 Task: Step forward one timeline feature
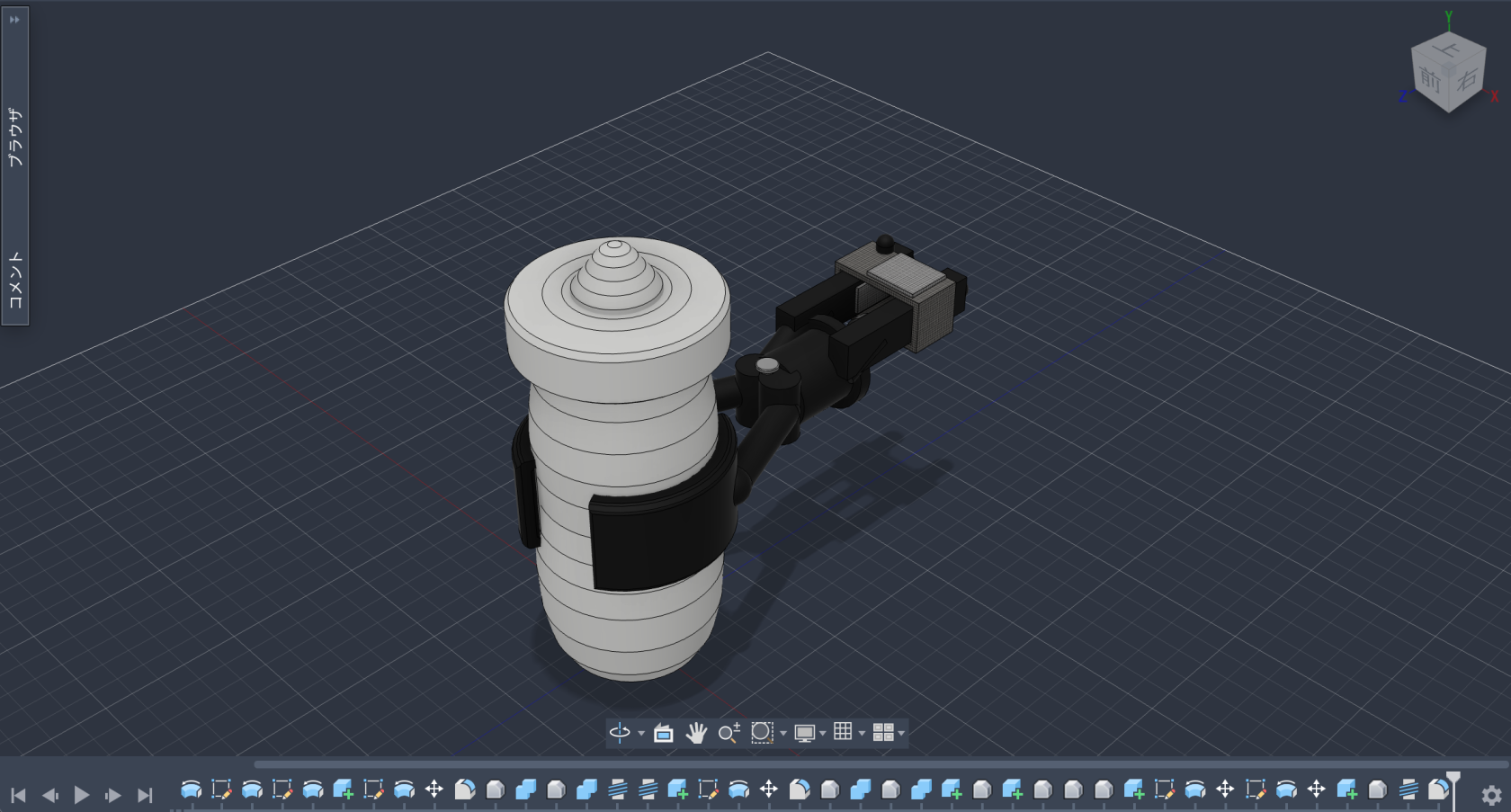click(x=112, y=795)
